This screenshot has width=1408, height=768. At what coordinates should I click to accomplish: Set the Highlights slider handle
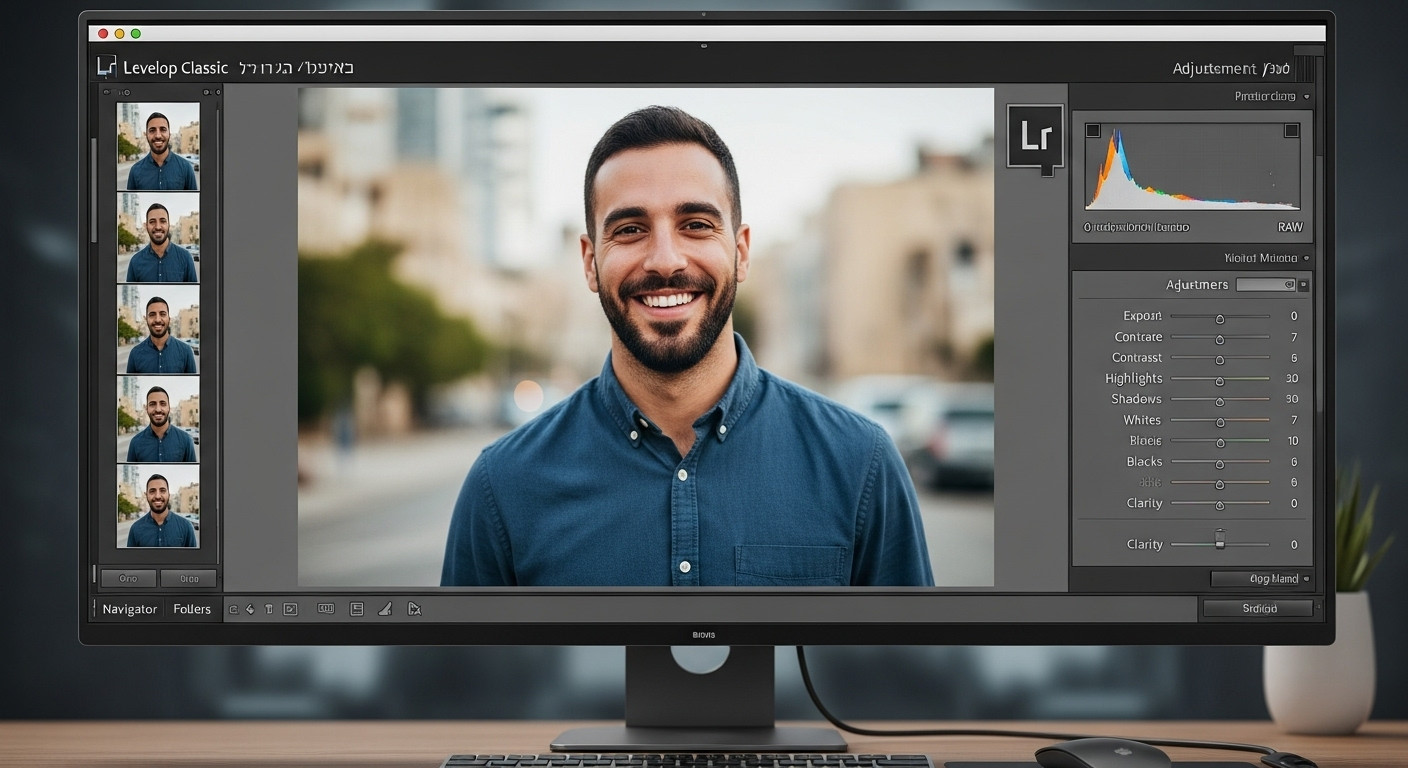[1220, 381]
